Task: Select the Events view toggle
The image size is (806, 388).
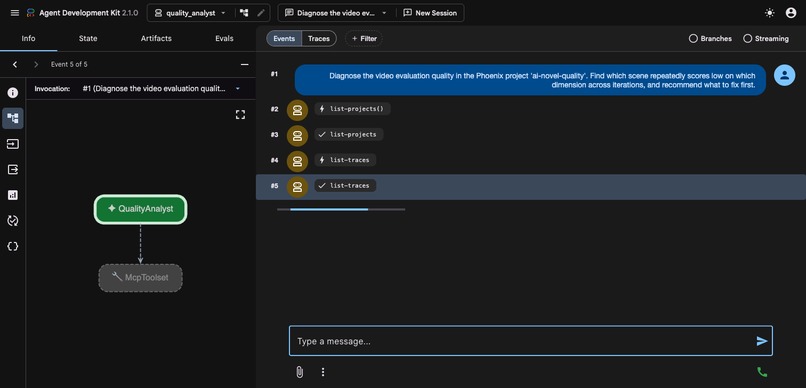Action: [x=284, y=39]
